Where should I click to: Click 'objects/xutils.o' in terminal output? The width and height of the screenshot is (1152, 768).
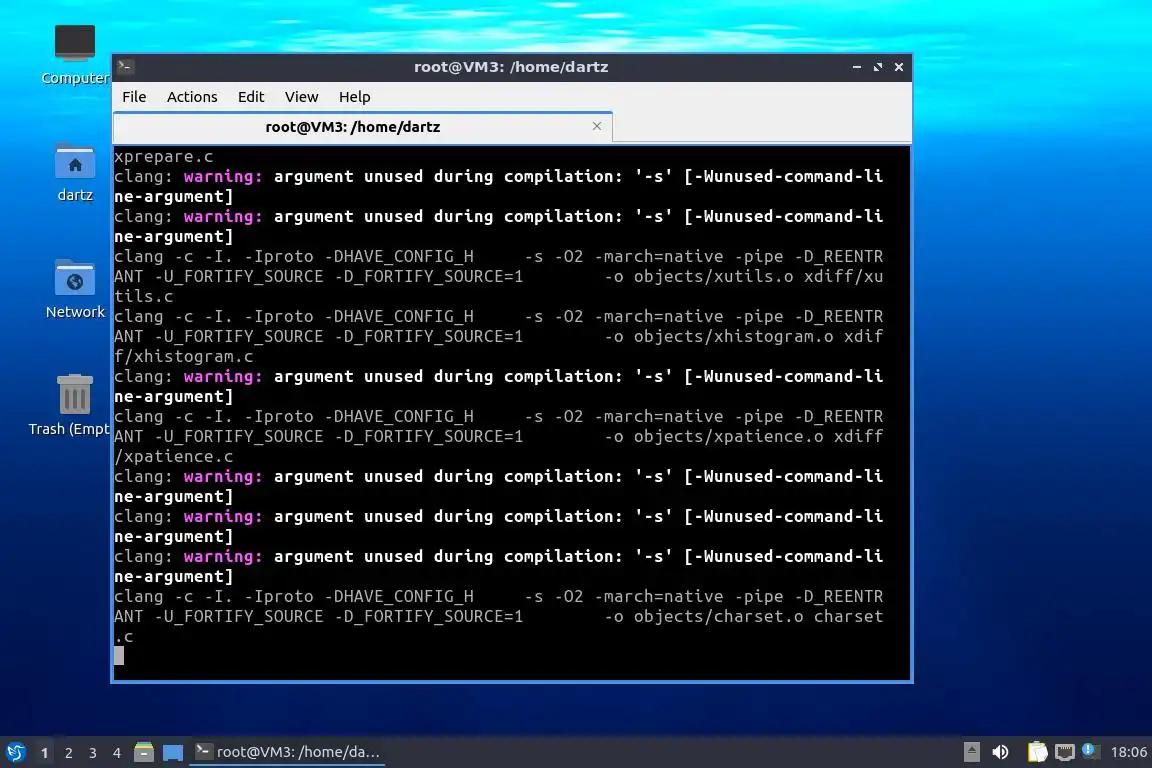713,276
